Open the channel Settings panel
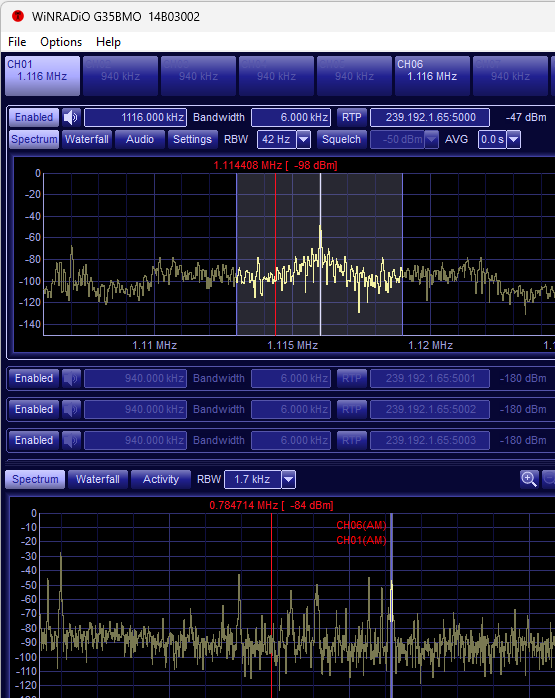Image resolution: width=555 pixels, height=698 pixels. 192,139
